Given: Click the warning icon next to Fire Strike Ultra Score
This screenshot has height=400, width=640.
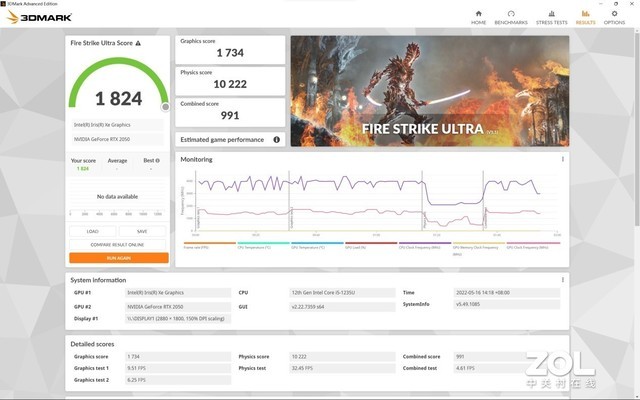Looking at the screenshot, I should coord(138,43).
